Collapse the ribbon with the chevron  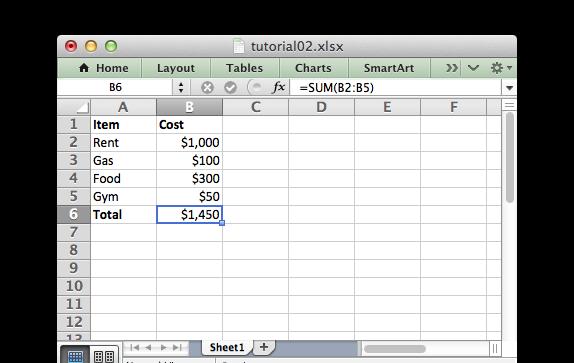pyautogui.click(x=473, y=68)
